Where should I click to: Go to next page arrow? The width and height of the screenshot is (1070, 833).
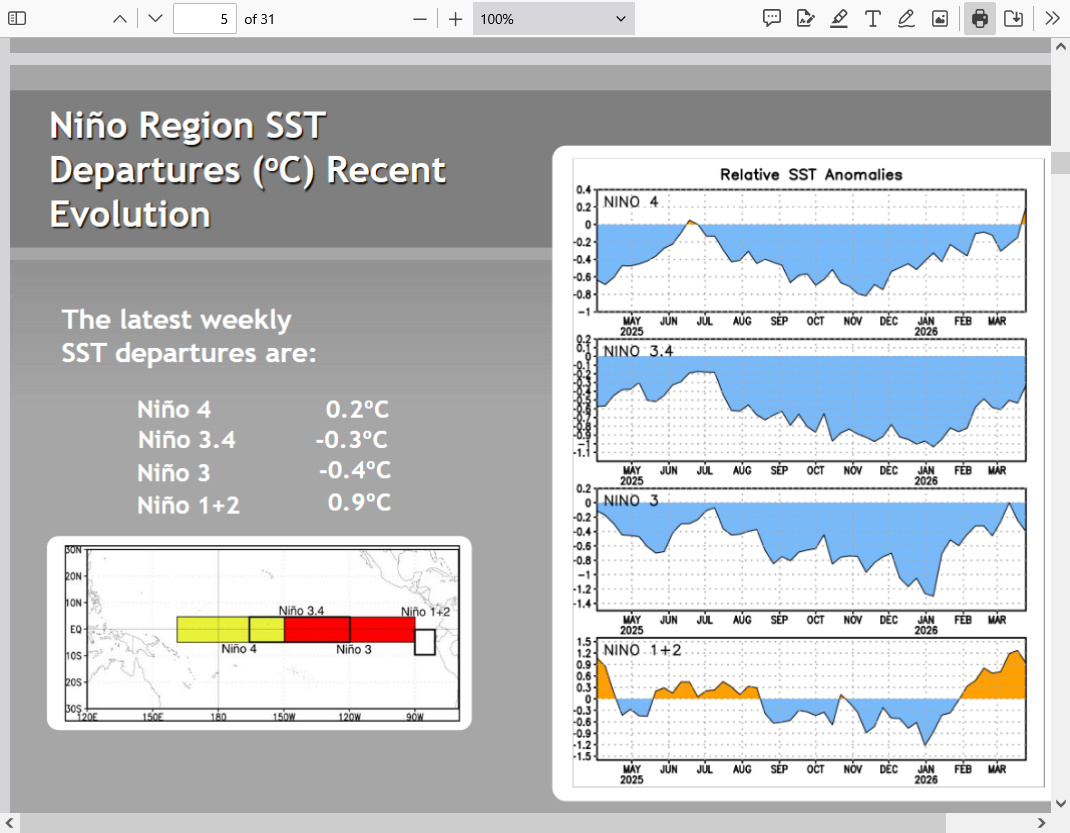pos(154,18)
